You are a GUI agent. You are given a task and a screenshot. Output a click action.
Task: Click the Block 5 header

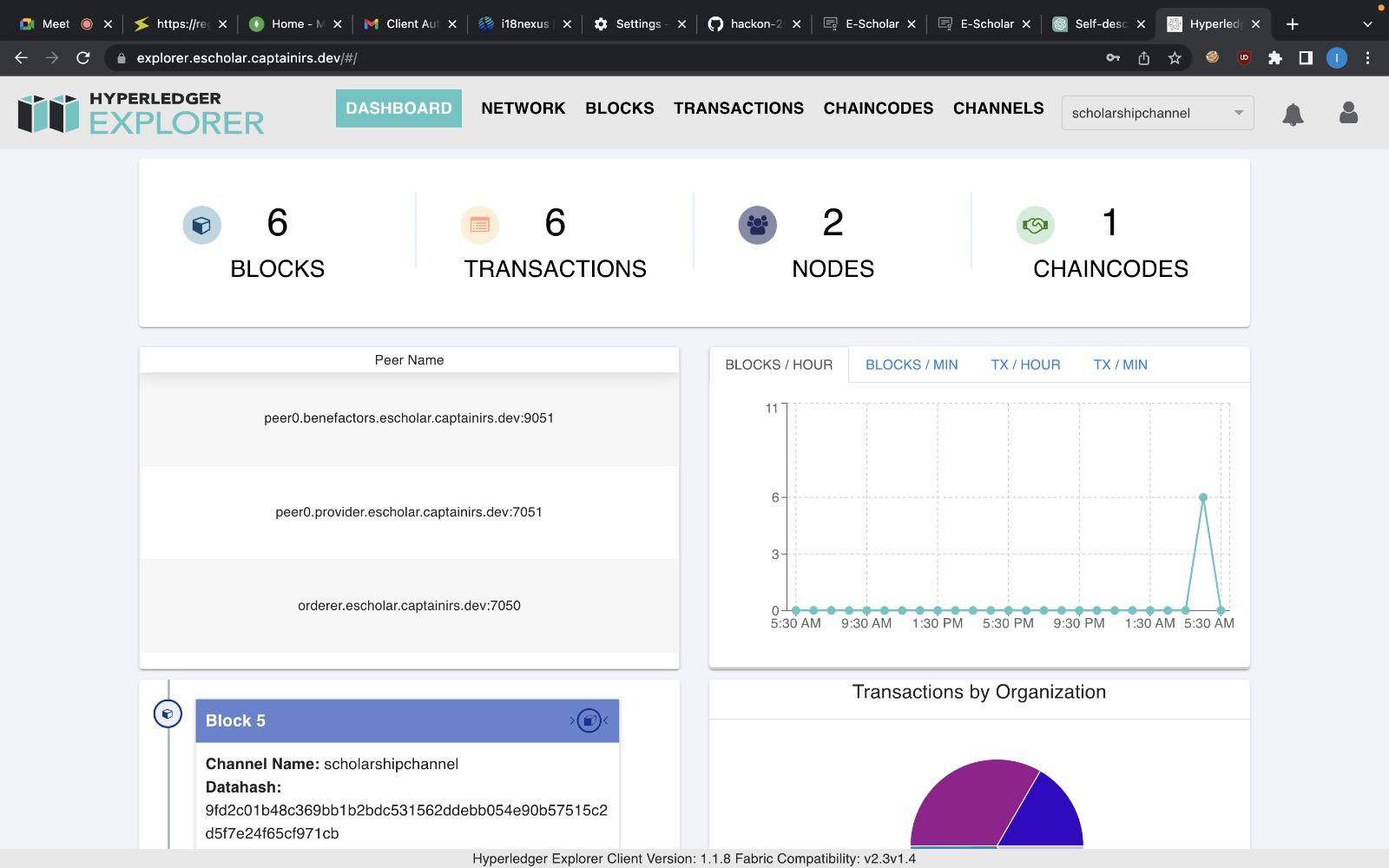[407, 720]
